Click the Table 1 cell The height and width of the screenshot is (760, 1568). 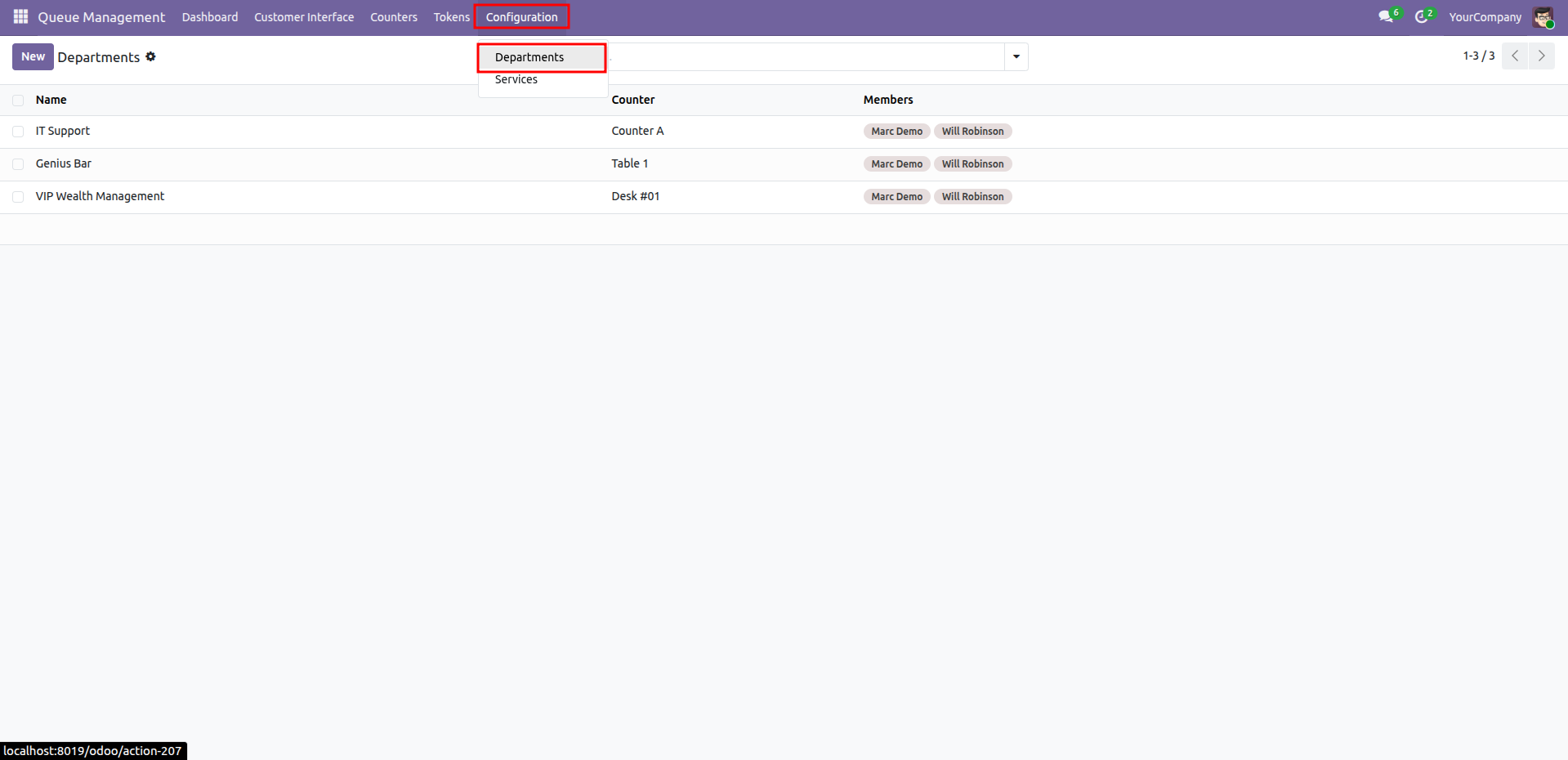[x=630, y=163]
